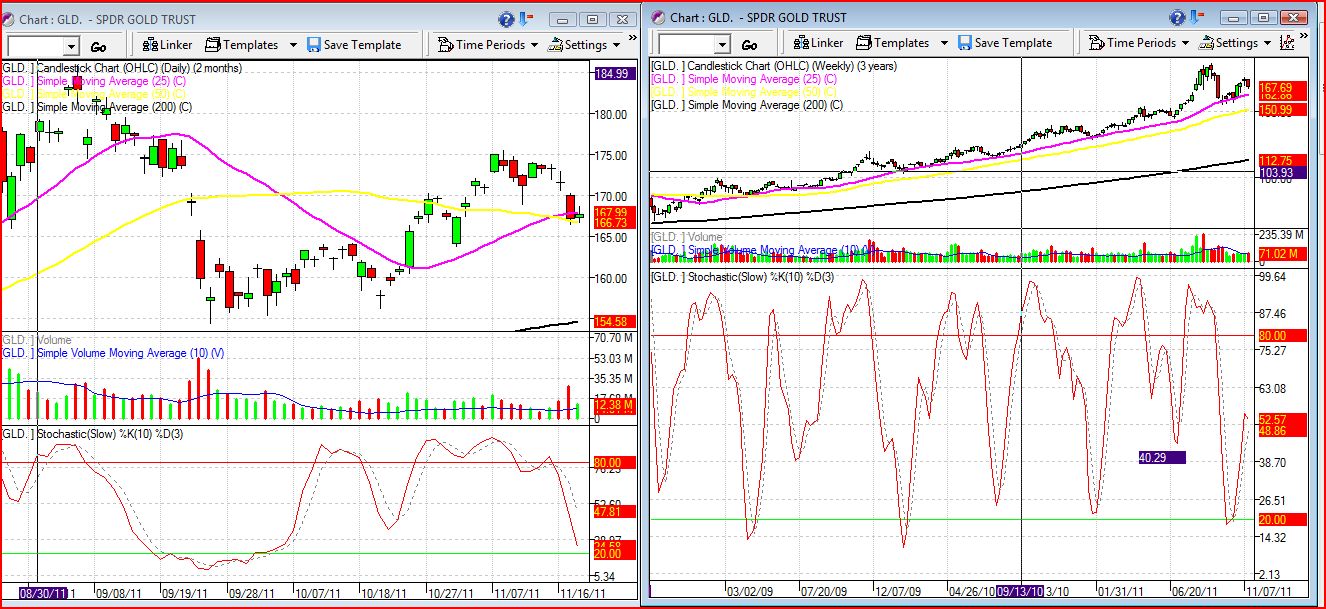
Task: Close the weekly chart window
Action: tap(1292, 17)
